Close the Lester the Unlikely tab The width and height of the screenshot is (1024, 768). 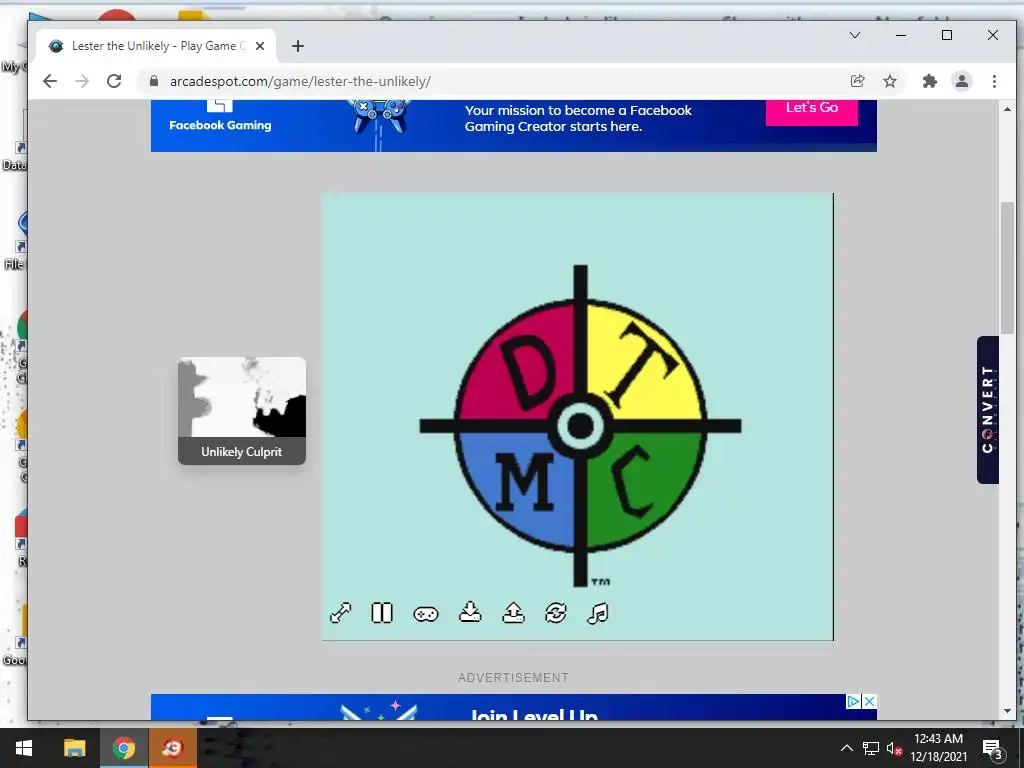point(260,46)
